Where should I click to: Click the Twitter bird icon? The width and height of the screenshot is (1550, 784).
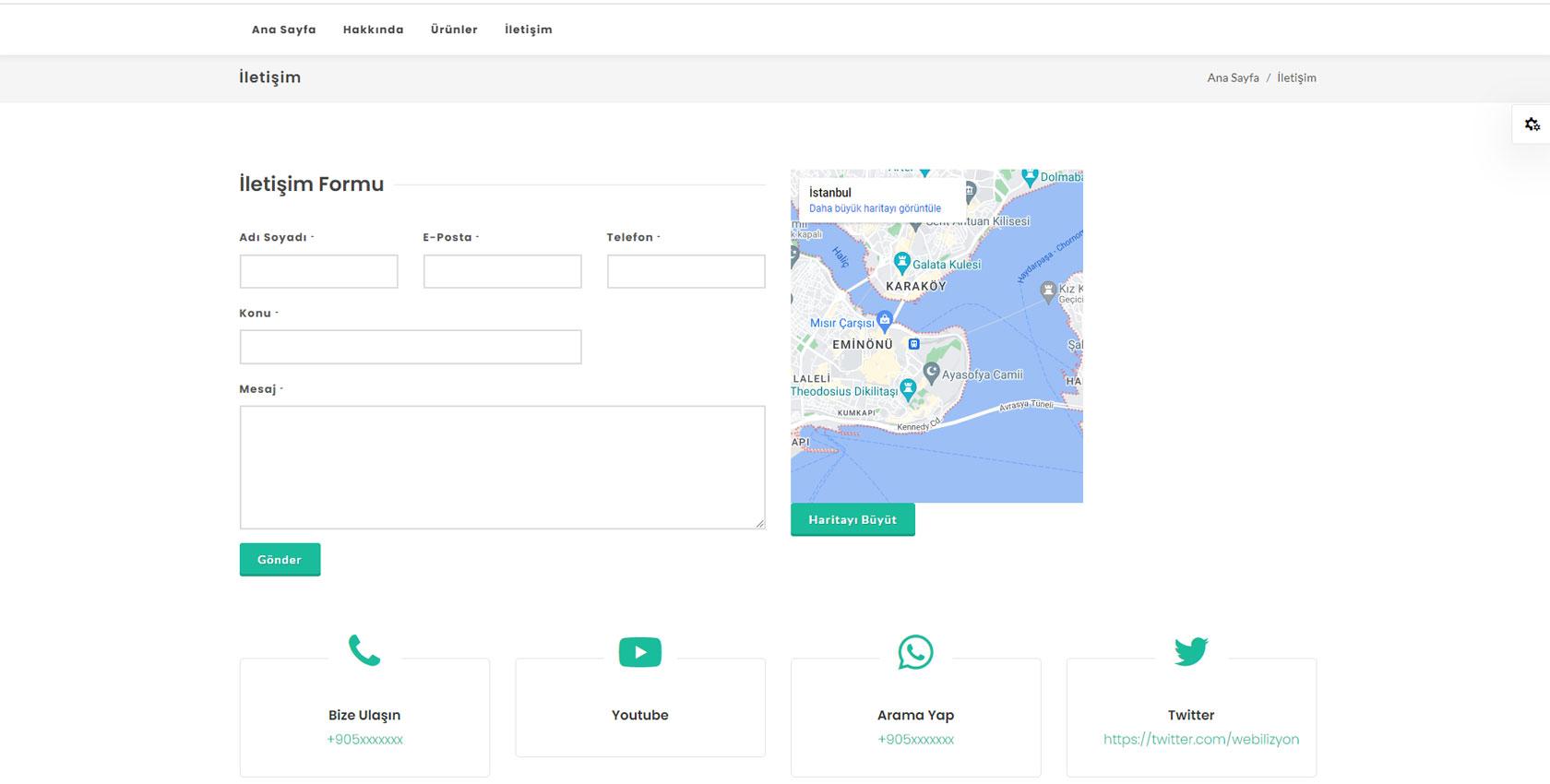click(x=1191, y=651)
